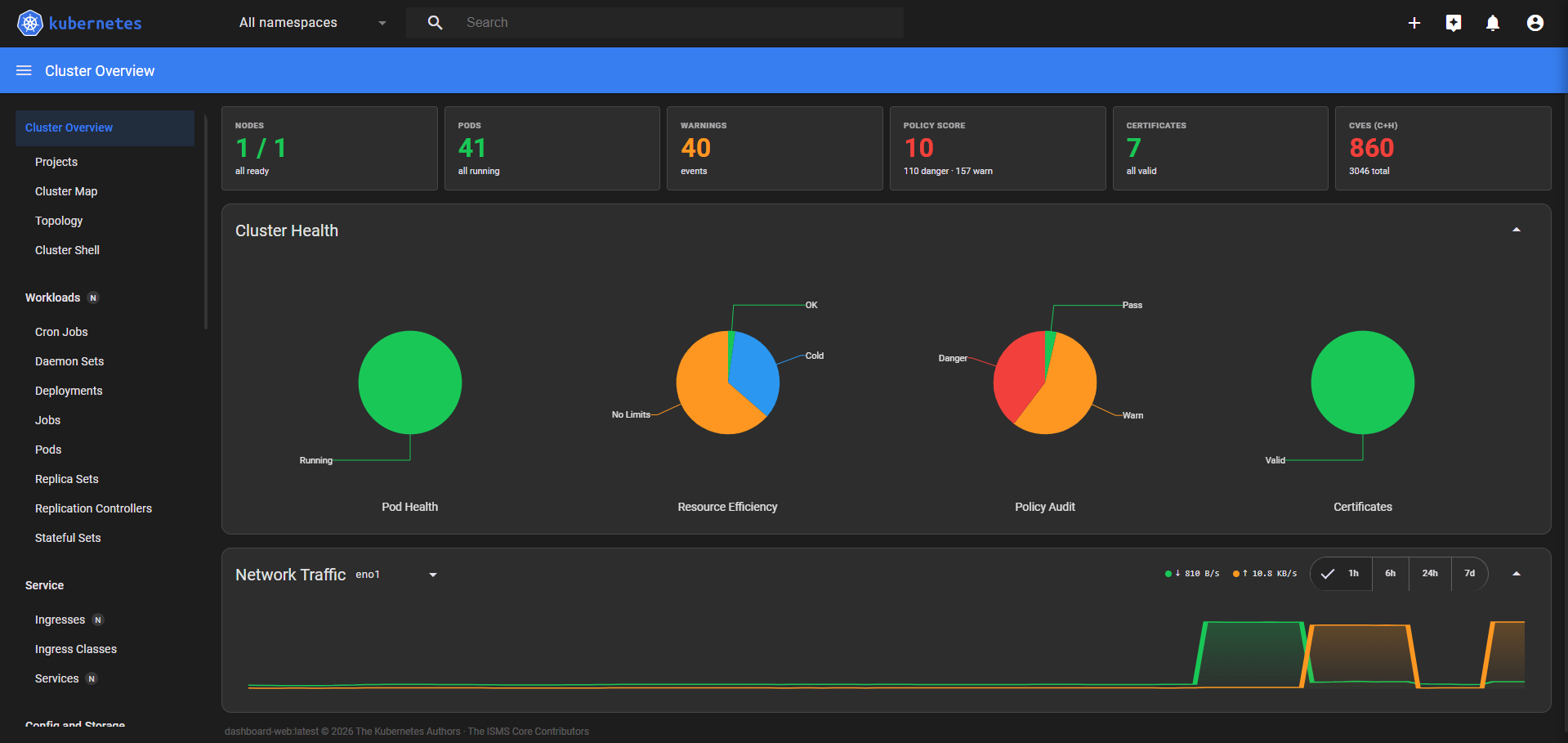Open Ingress Classes in the sidebar
1568x743 pixels.
click(x=76, y=649)
